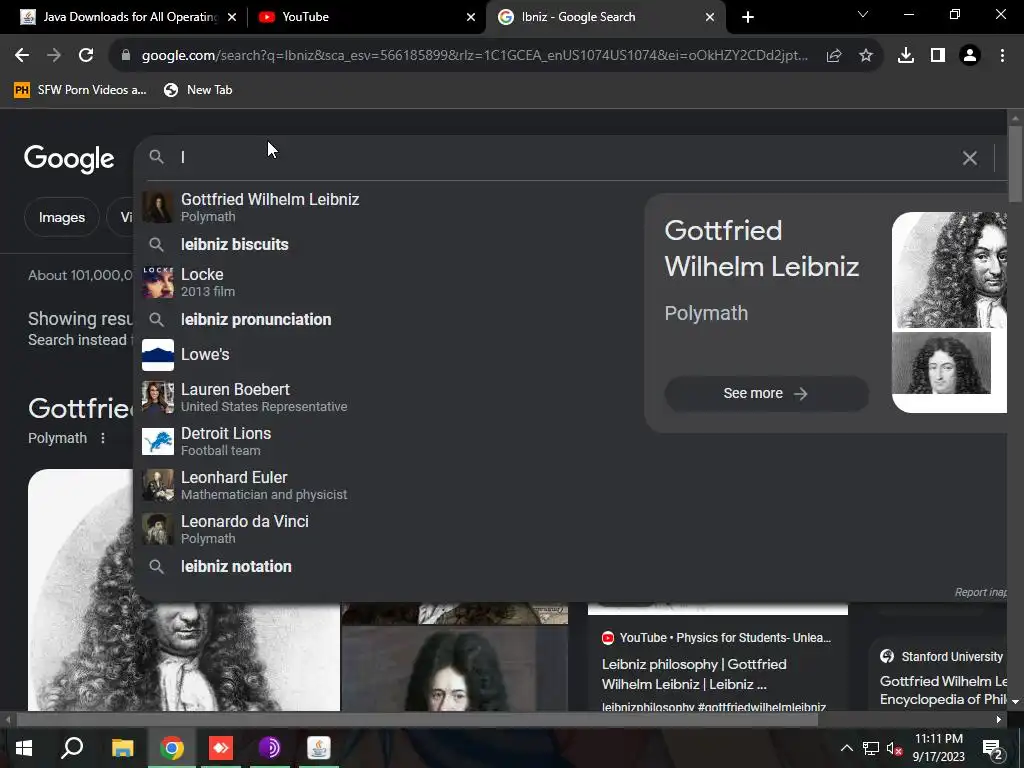The height and width of the screenshot is (768, 1024).
Task: Open small Leibniz portrait in suggestion card
Action: [x=941, y=363]
